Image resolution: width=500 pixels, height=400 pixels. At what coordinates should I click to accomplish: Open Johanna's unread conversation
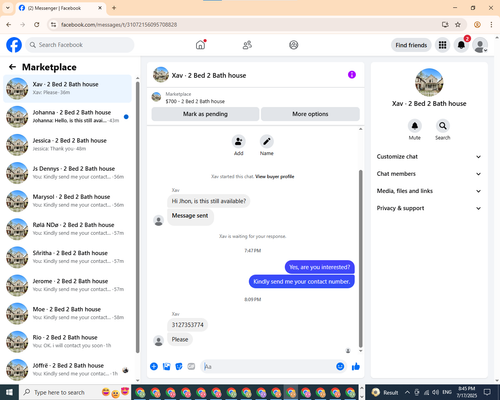68,117
